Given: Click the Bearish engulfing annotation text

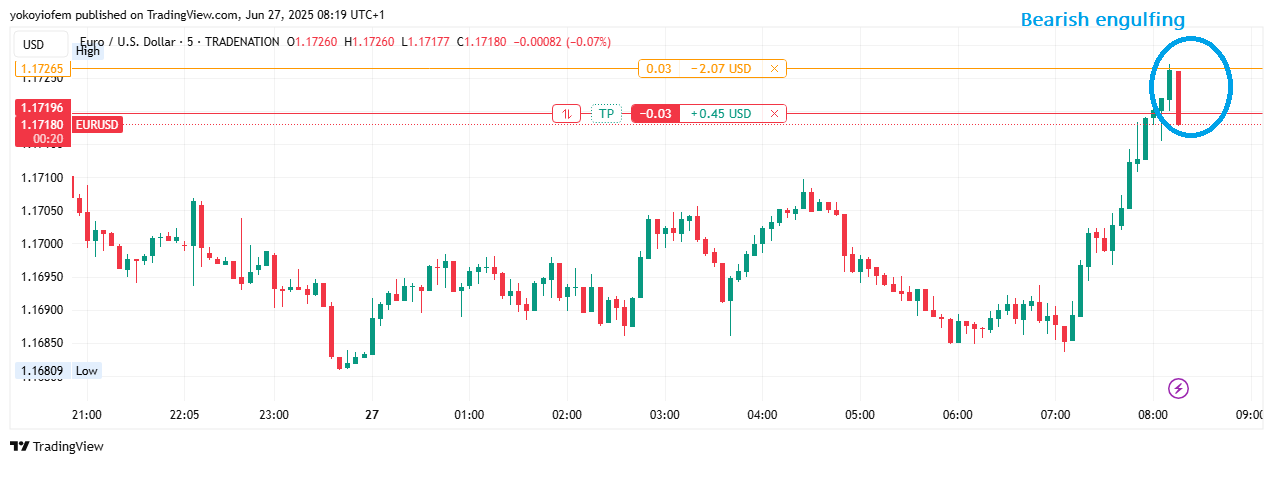Looking at the screenshot, I should (1102, 20).
